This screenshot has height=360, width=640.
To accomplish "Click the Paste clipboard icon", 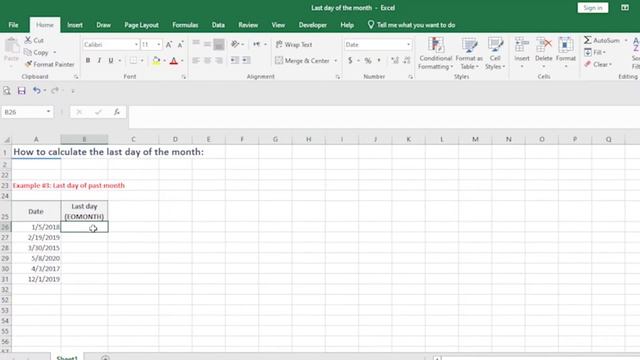I will [x=12, y=47].
